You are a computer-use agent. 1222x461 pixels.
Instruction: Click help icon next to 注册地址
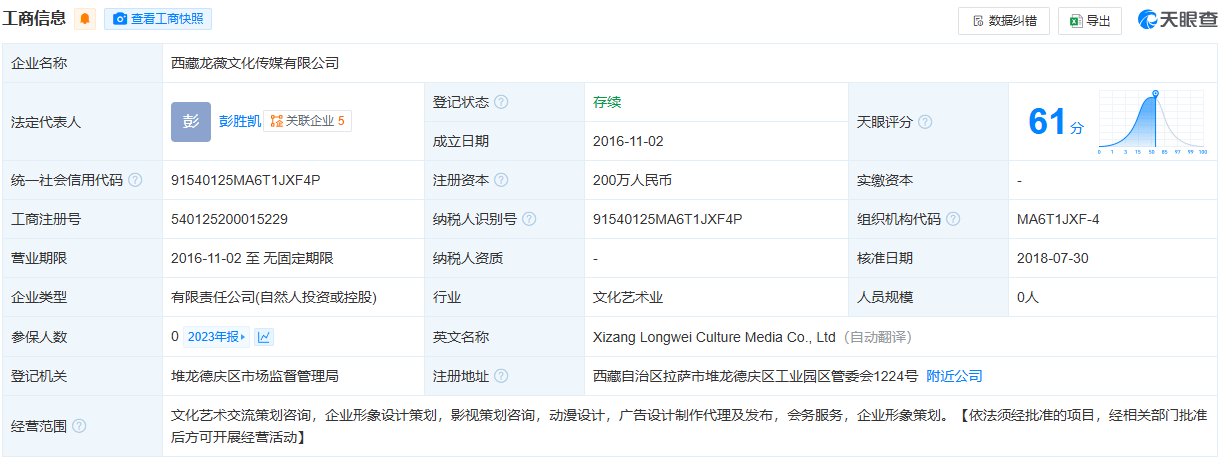pos(501,377)
